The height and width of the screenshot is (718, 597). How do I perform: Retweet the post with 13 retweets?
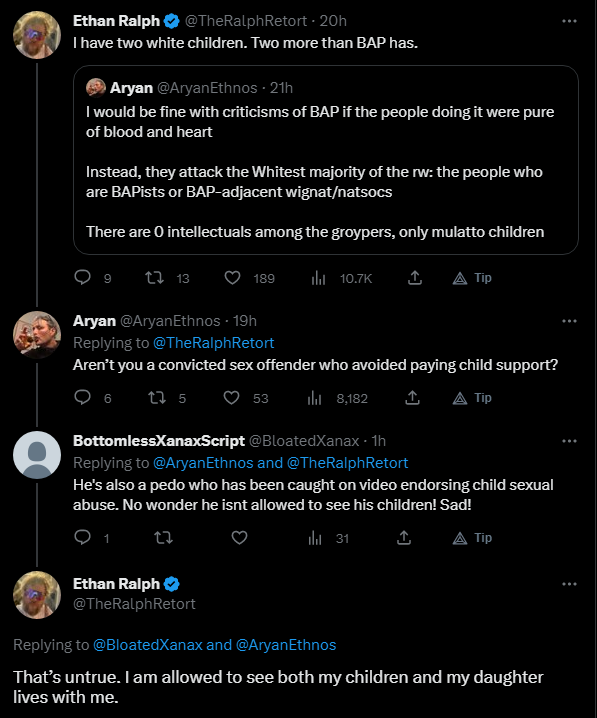tap(155, 277)
